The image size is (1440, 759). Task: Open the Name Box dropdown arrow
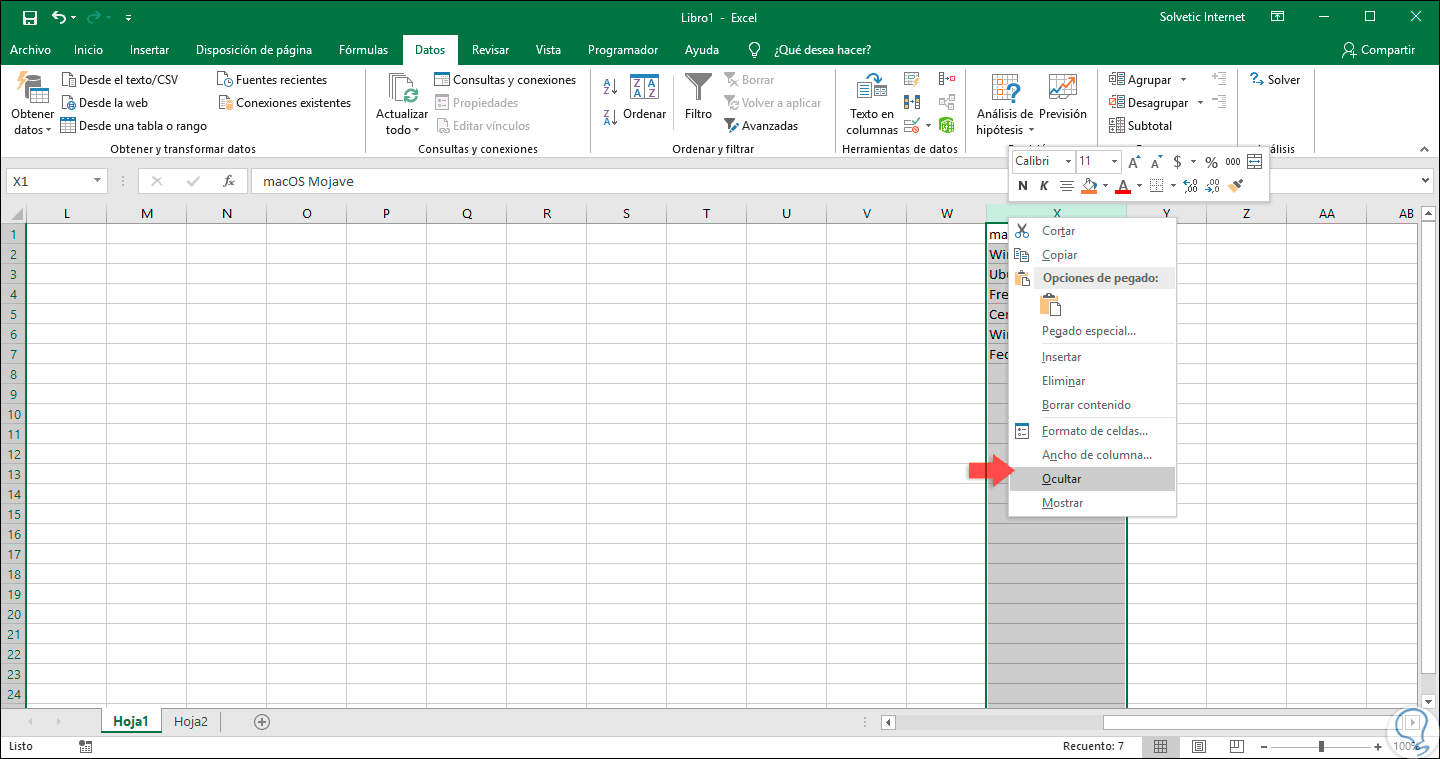(97, 181)
